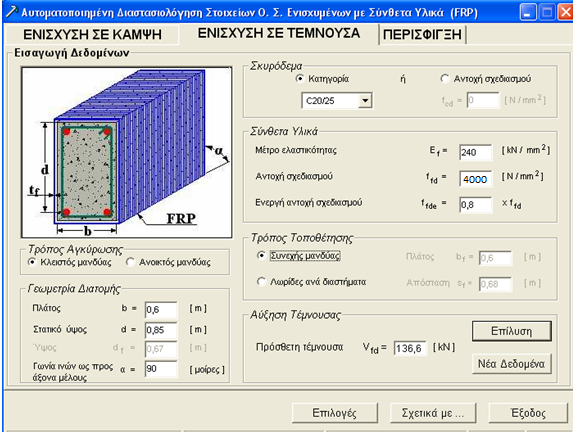Screen dimensions: 573x432
Task: Close the window with the X button
Action: [x=565, y=12]
